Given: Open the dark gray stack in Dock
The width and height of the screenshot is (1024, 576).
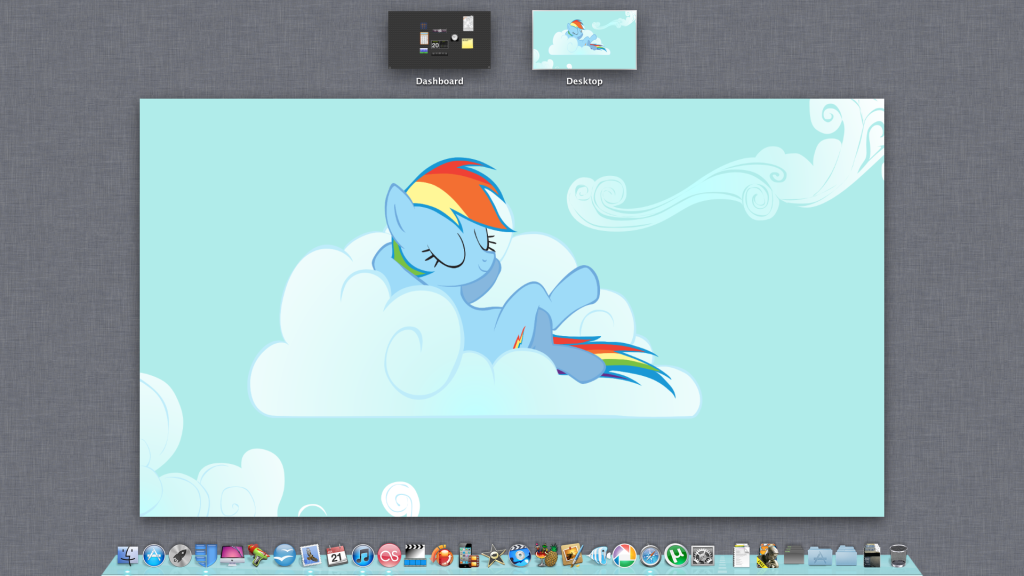Looking at the screenshot, I should (793, 556).
